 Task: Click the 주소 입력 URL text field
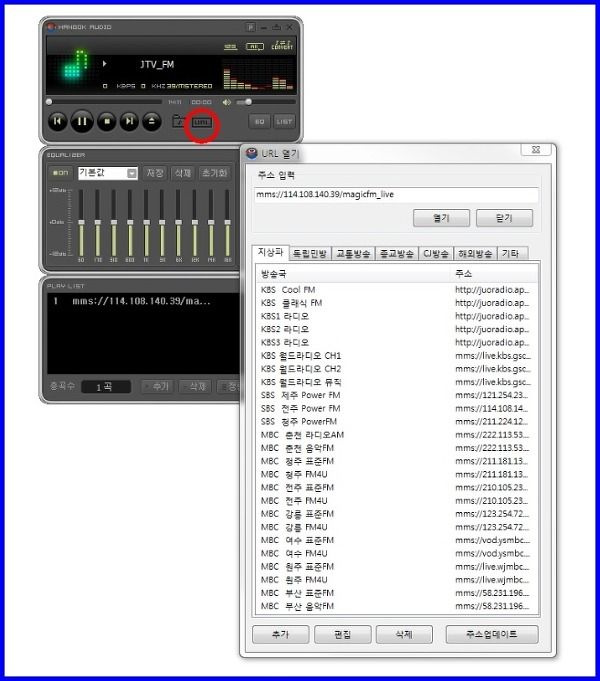coord(396,194)
